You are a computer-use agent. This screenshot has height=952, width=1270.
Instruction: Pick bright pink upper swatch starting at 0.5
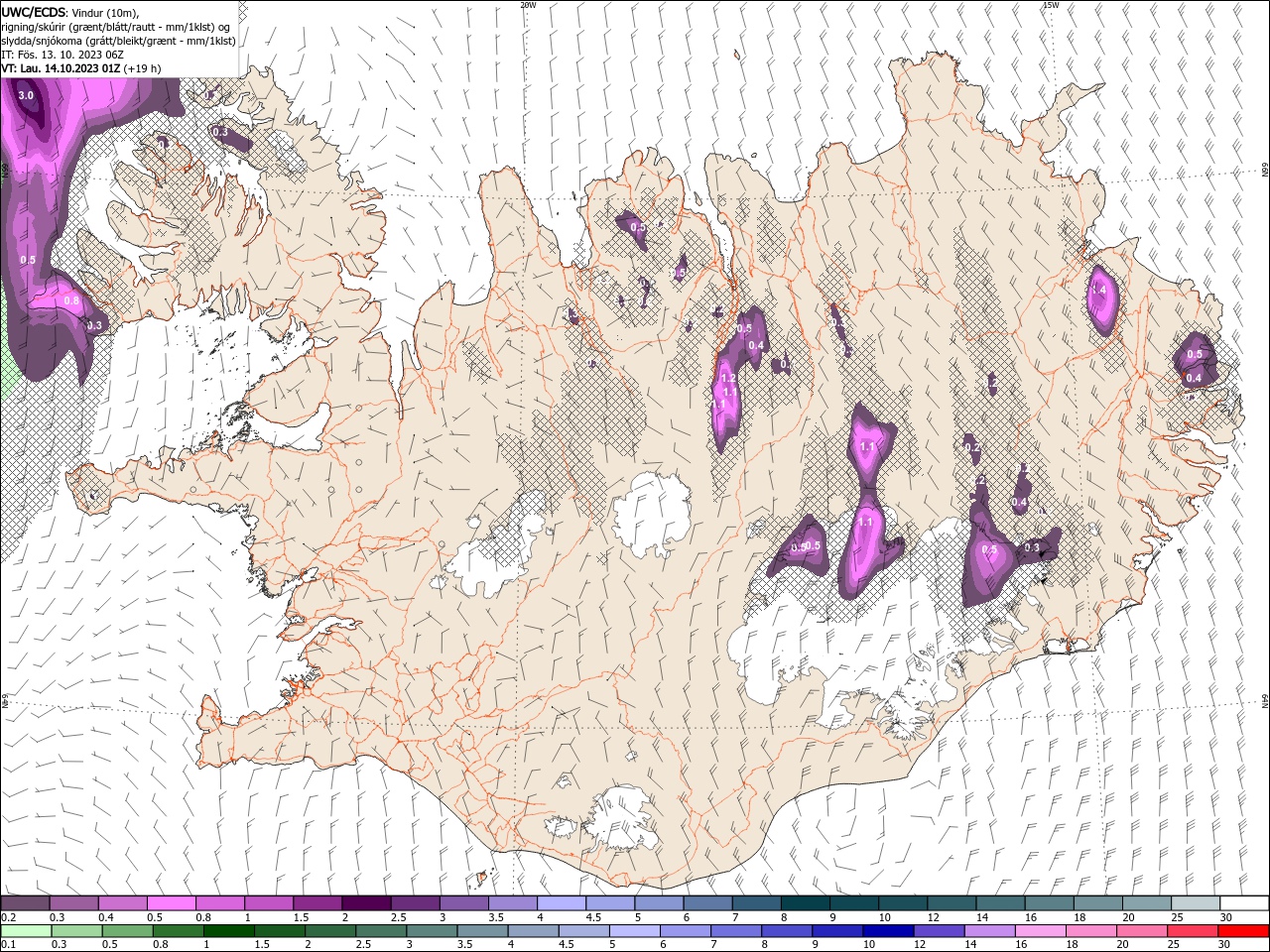coord(171,903)
